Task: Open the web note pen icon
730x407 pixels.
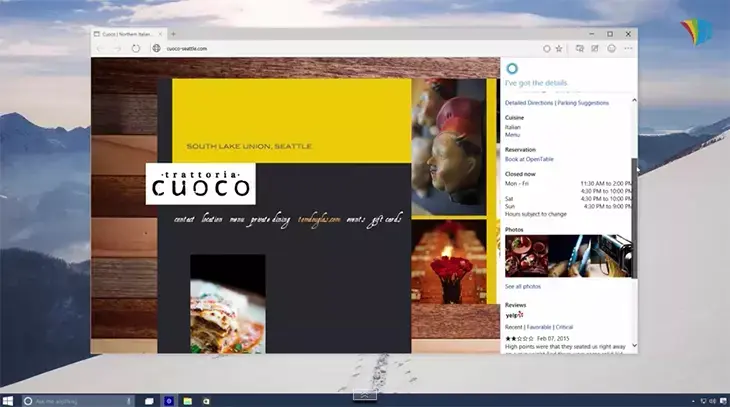Action: pos(595,48)
